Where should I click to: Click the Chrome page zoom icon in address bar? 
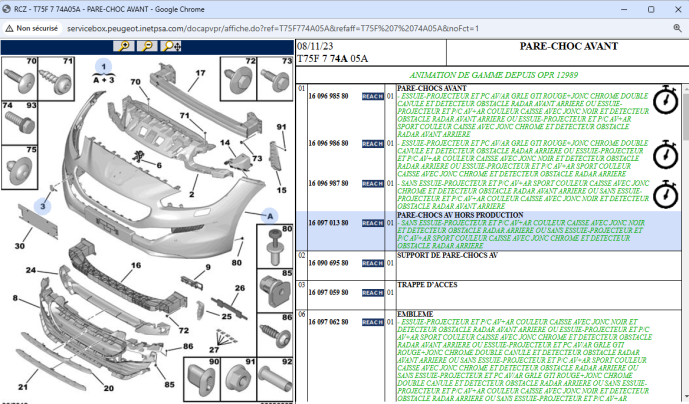(x=677, y=28)
